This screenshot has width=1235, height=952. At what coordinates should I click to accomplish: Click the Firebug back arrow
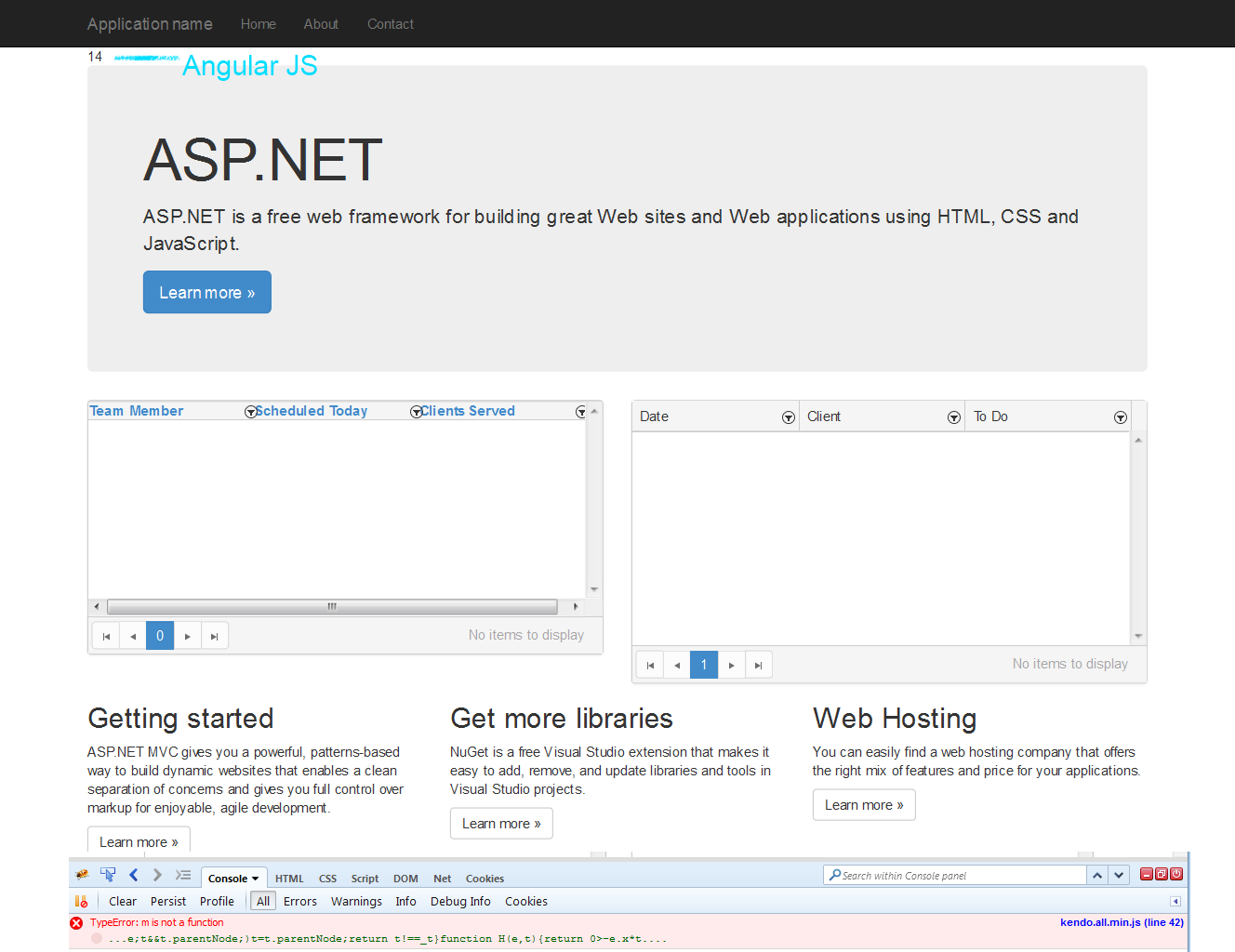point(134,875)
